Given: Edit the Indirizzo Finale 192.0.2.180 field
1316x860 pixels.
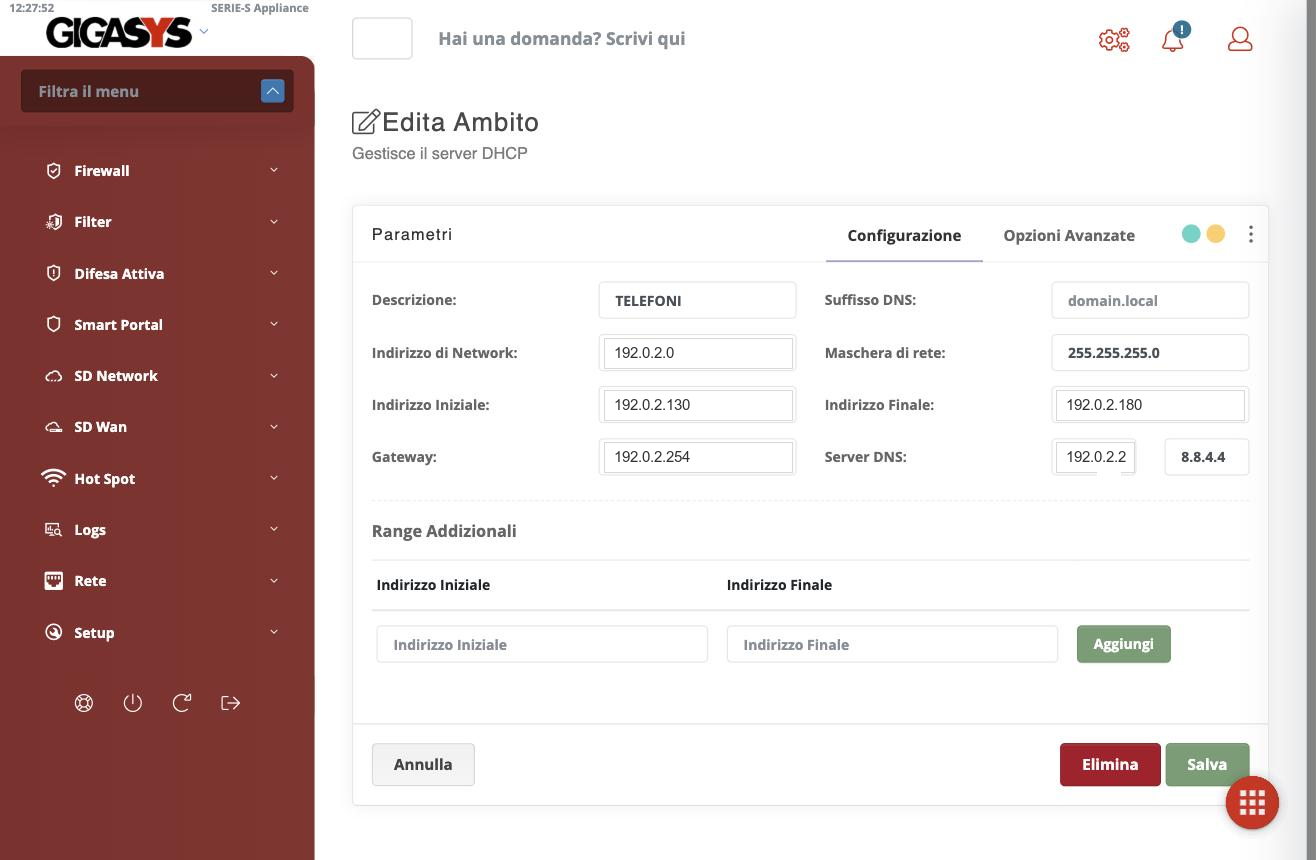Looking at the screenshot, I should pos(1150,404).
